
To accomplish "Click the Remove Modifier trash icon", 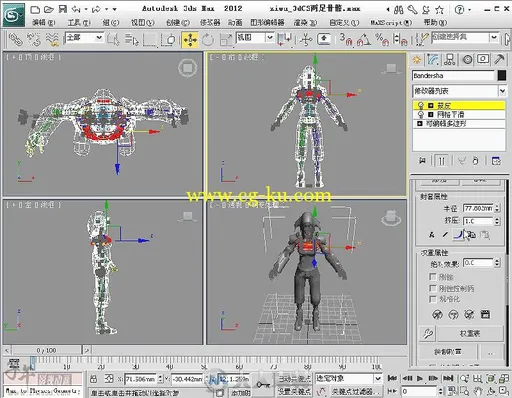I will [475, 161].
